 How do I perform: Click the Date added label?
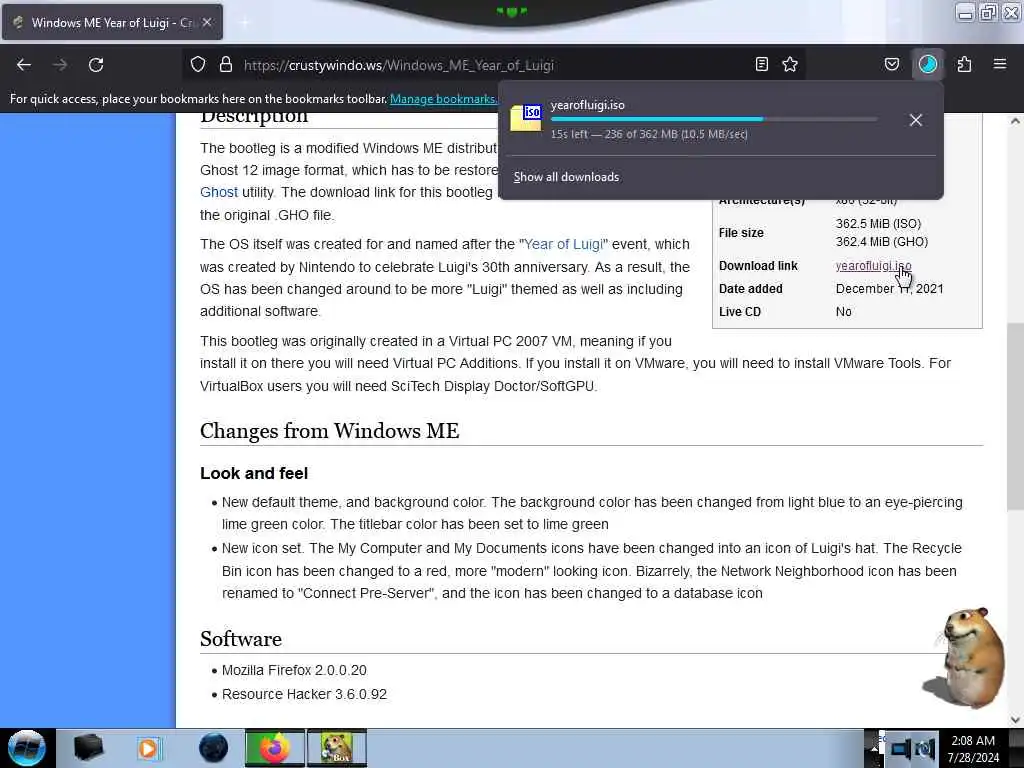pyautogui.click(x=751, y=289)
